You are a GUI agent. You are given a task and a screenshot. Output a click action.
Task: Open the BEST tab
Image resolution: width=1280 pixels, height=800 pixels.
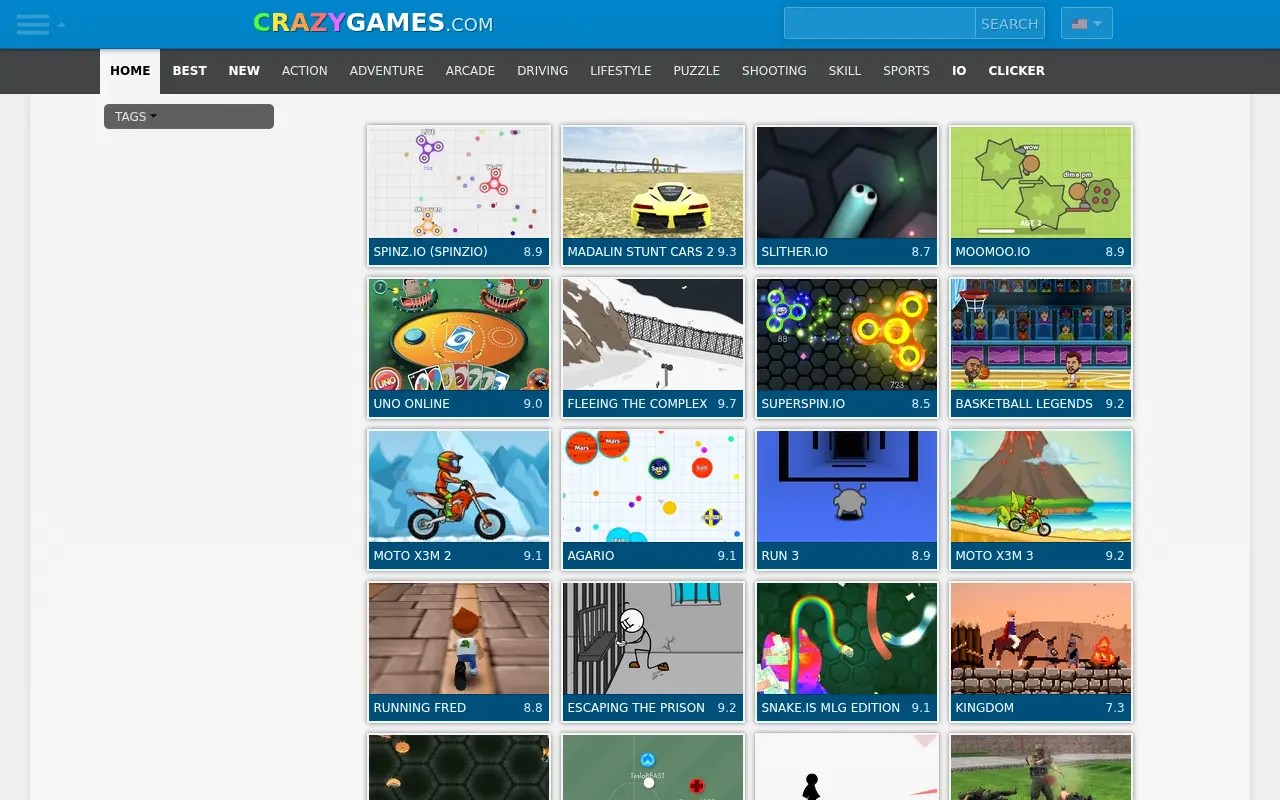point(189,71)
